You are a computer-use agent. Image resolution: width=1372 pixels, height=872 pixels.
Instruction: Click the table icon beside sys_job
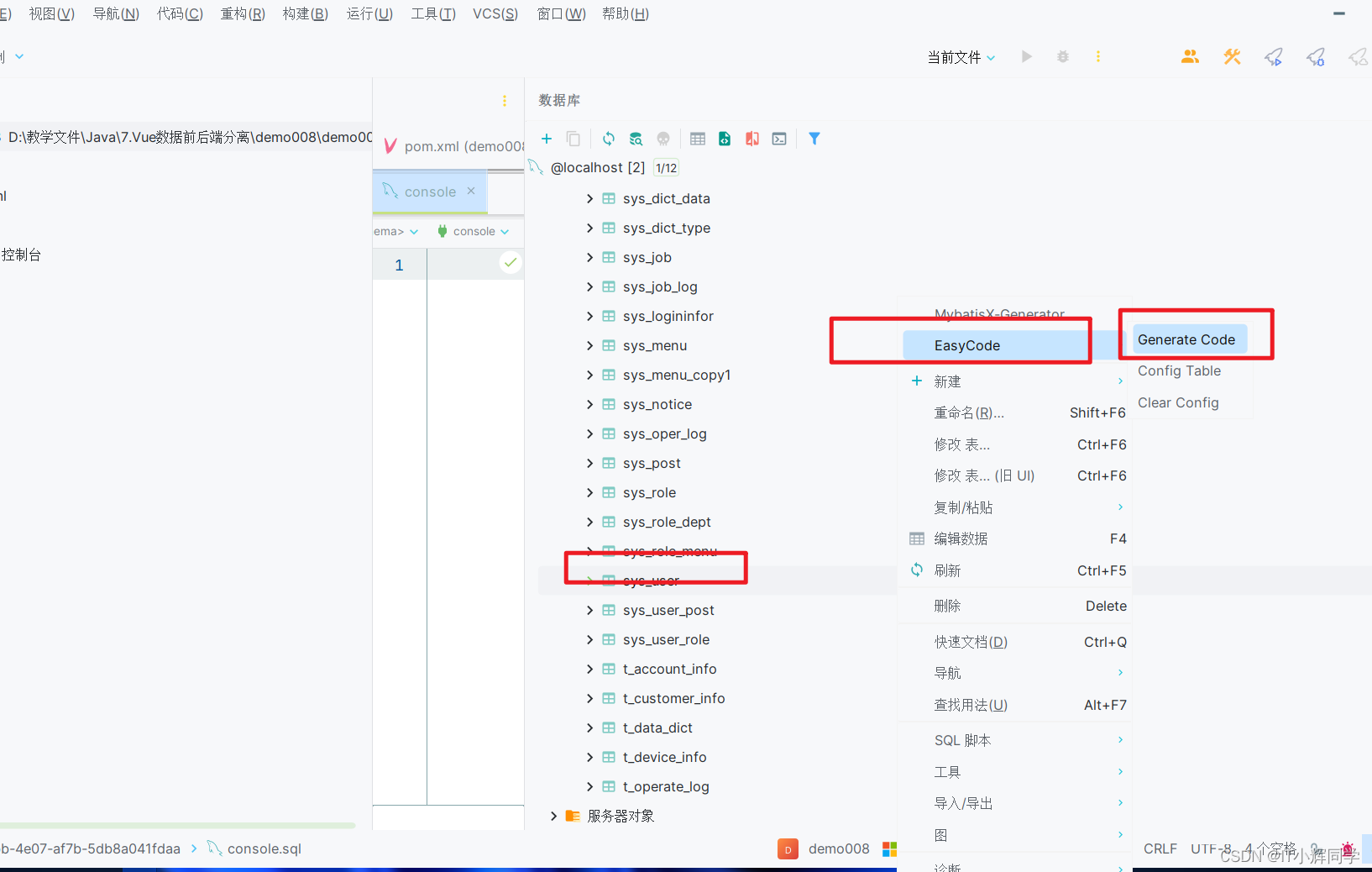[609, 257]
